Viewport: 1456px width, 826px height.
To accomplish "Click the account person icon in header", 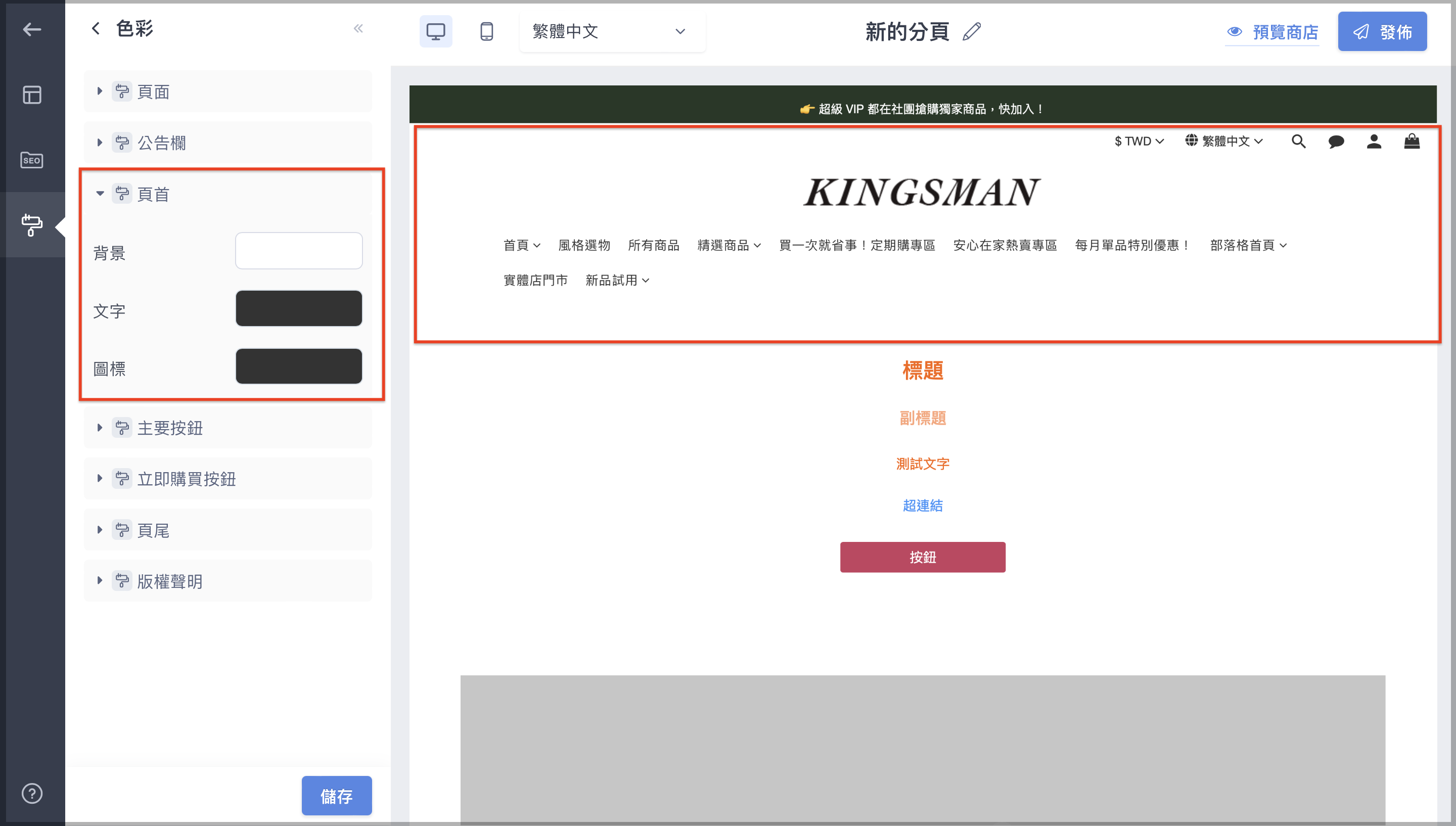I will point(1374,141).
